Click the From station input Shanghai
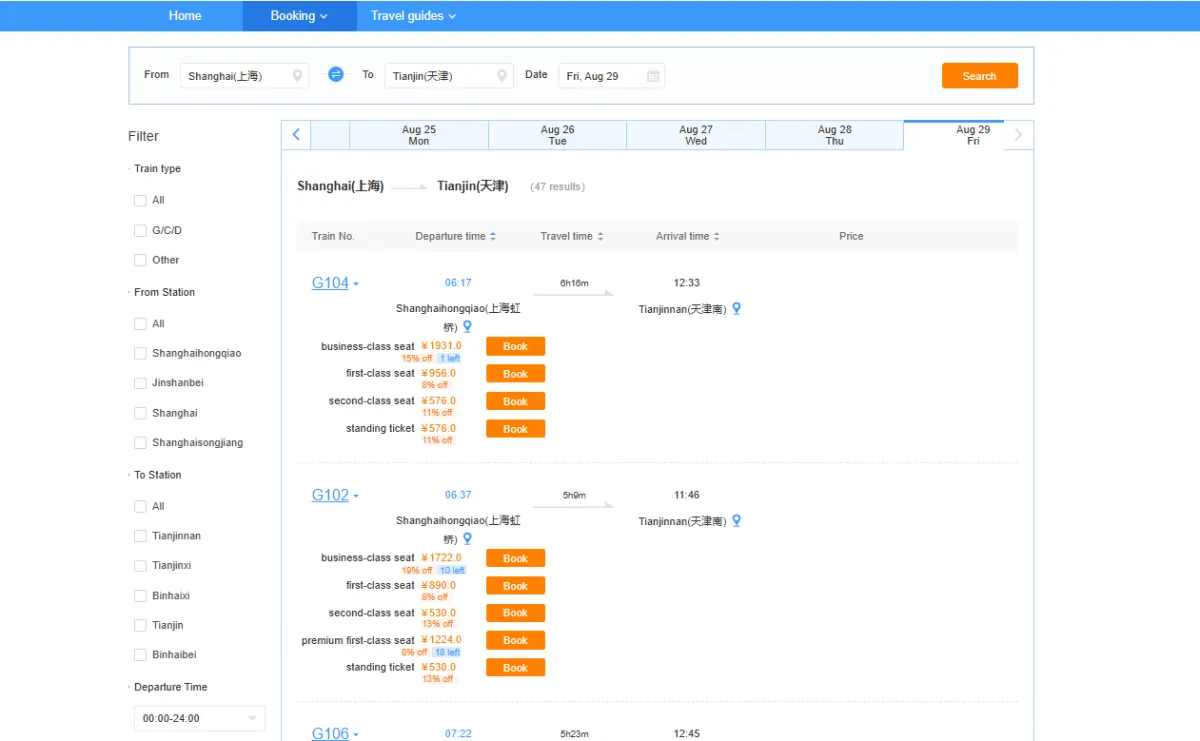The image size is (1200, 741). [x=245, y=76]
